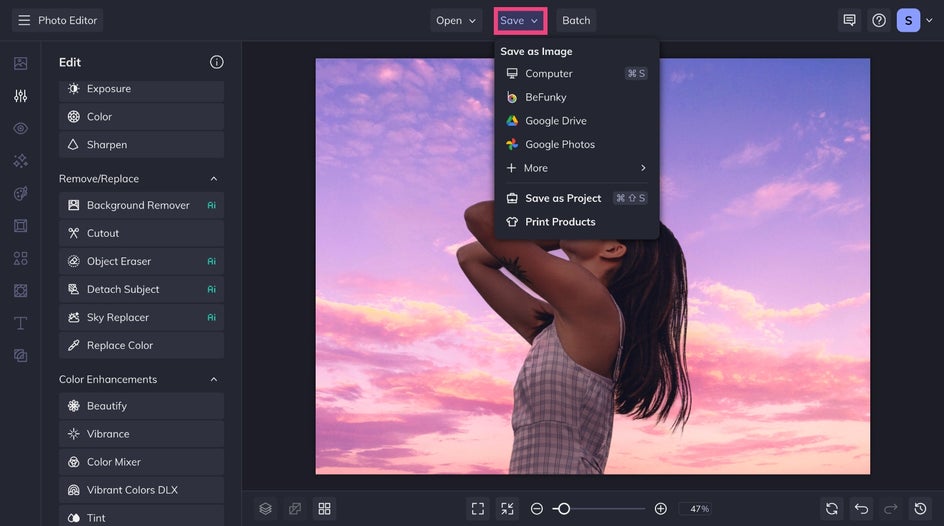The width and height of the screenshot is (944, 526).
Task: Open the Tint tool
Action: click(x=141, y=516)
